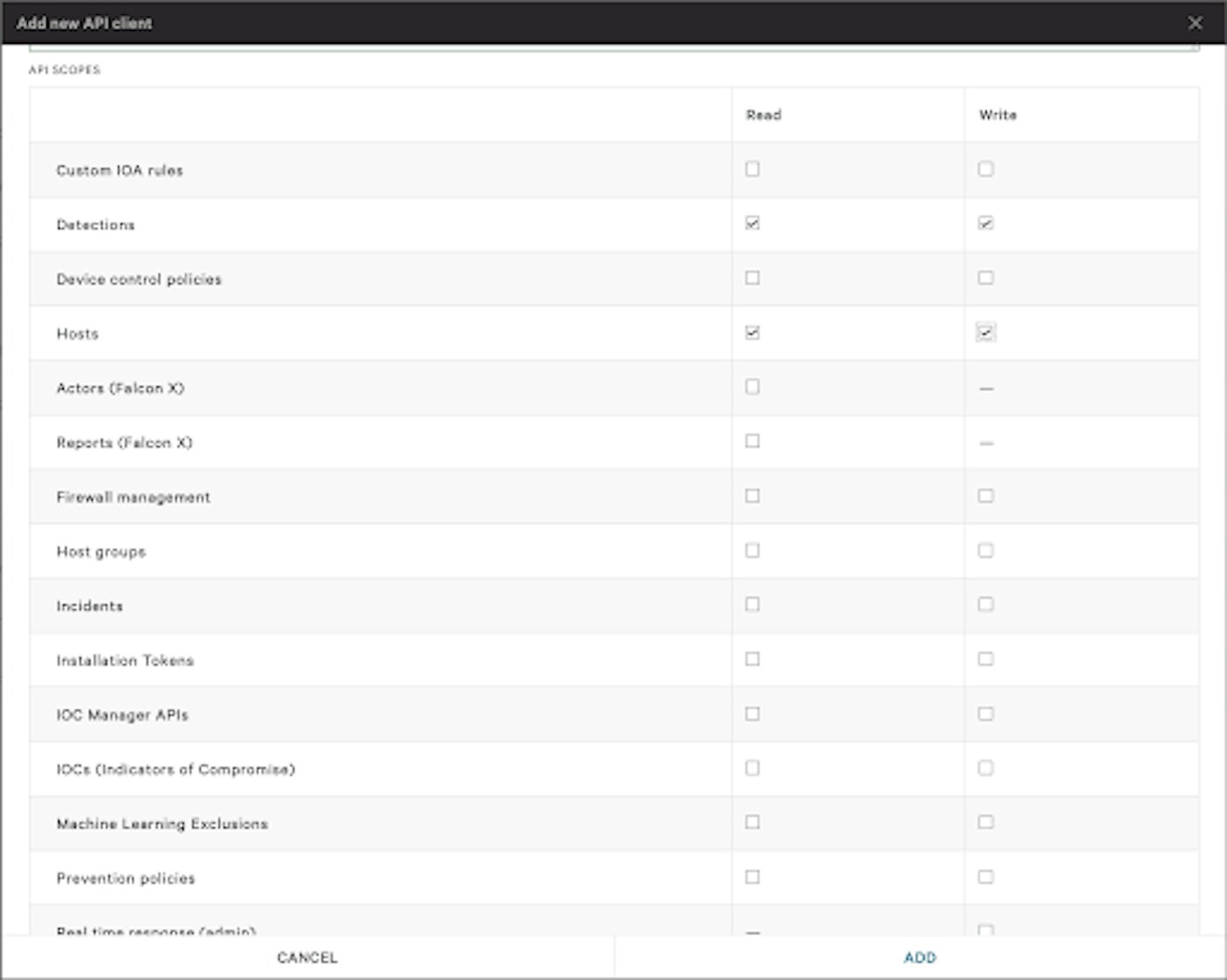Uncheck Read scope for Detections
The height and width of the screenshot is (980, 1227).
[x=752, y=224]
